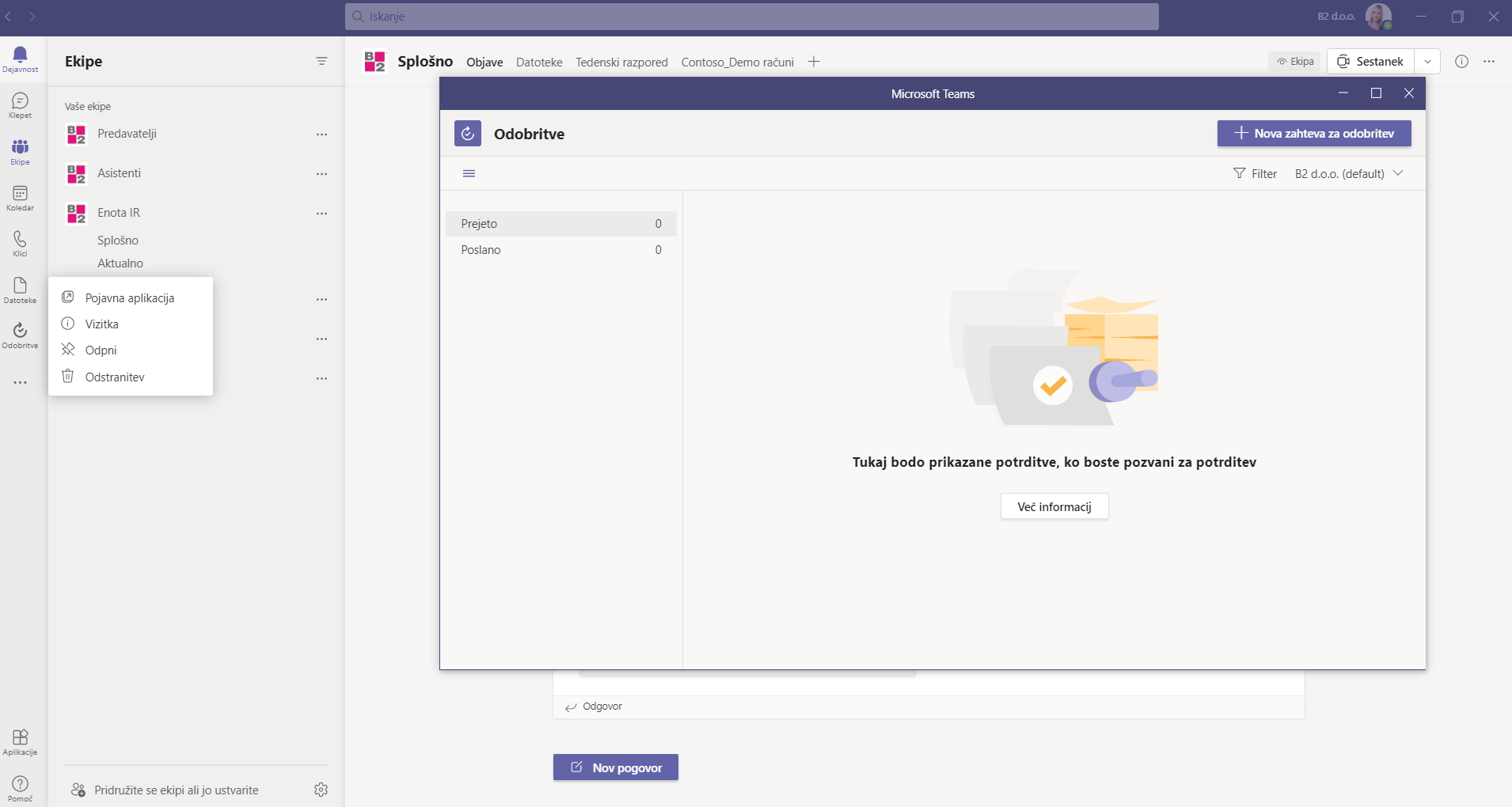Click the Več informacij button

point(1054,506)
